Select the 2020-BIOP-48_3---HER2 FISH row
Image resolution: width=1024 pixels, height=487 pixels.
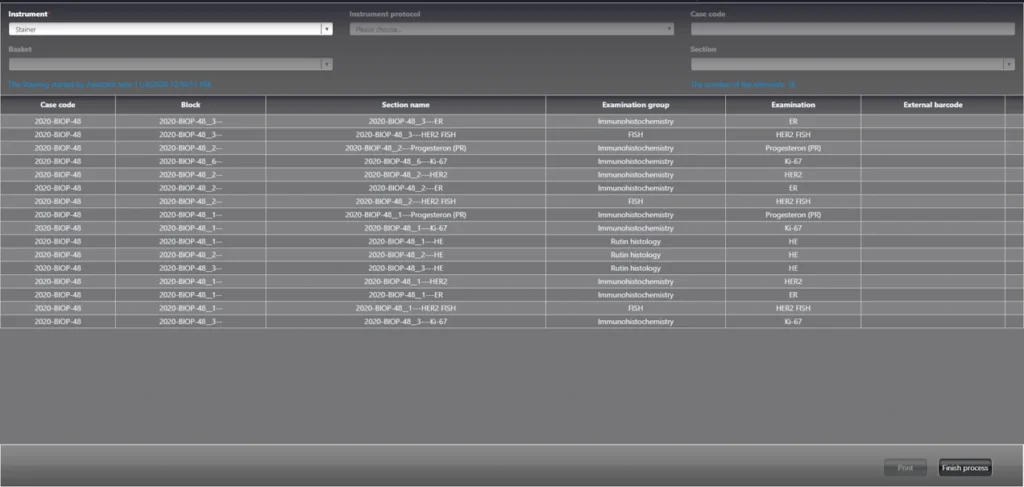pyautogui.click(x=503, y=134)
